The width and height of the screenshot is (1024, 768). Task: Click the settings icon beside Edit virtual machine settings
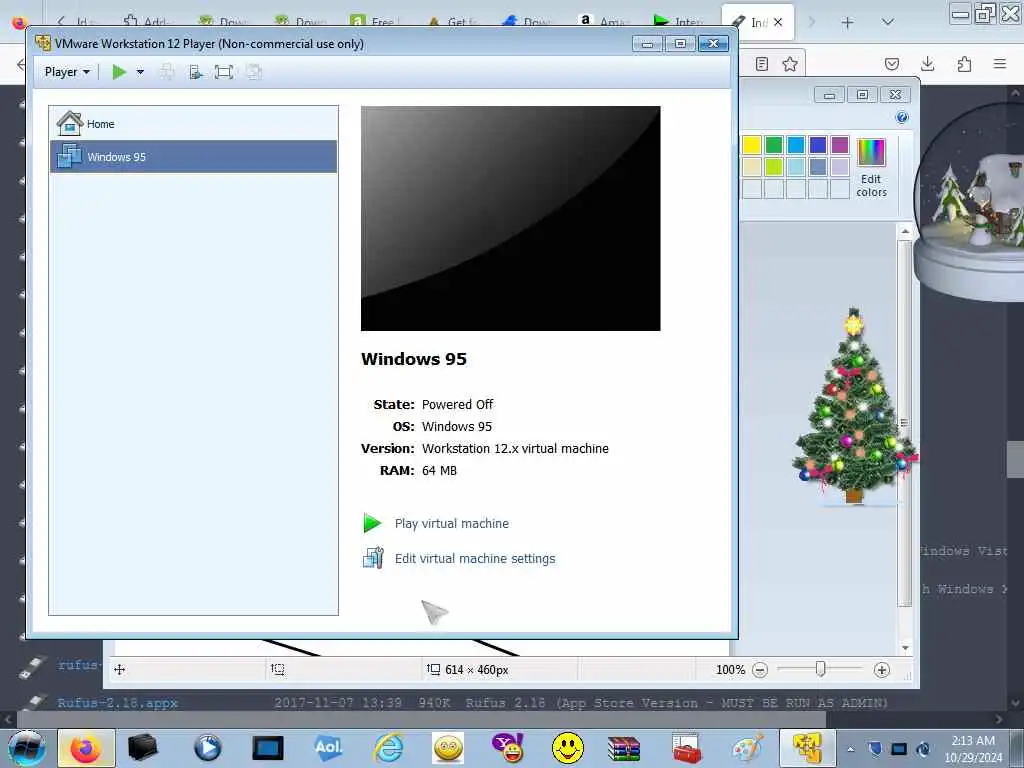[x=373, y=558]
